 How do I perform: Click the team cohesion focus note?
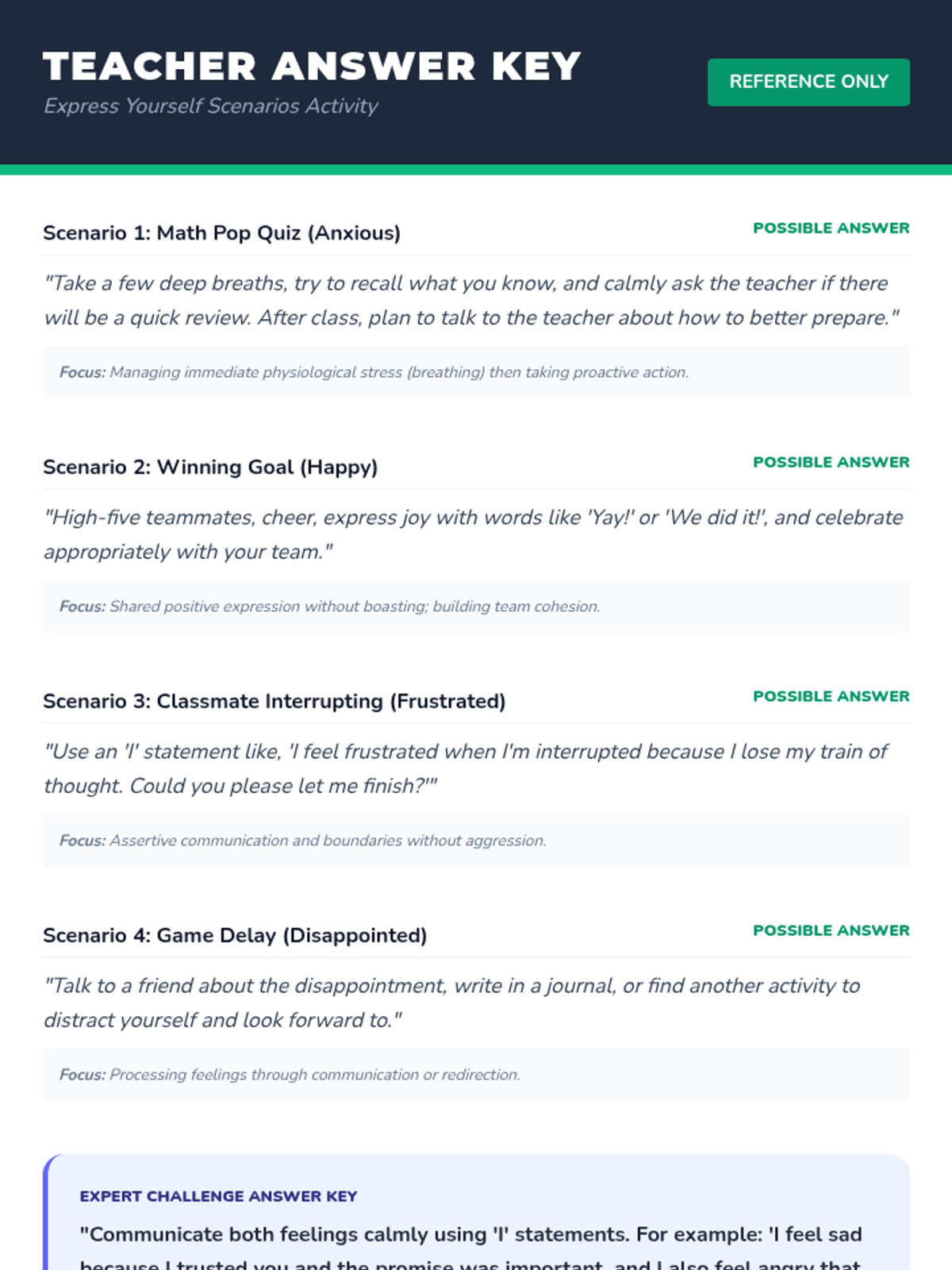476,606
